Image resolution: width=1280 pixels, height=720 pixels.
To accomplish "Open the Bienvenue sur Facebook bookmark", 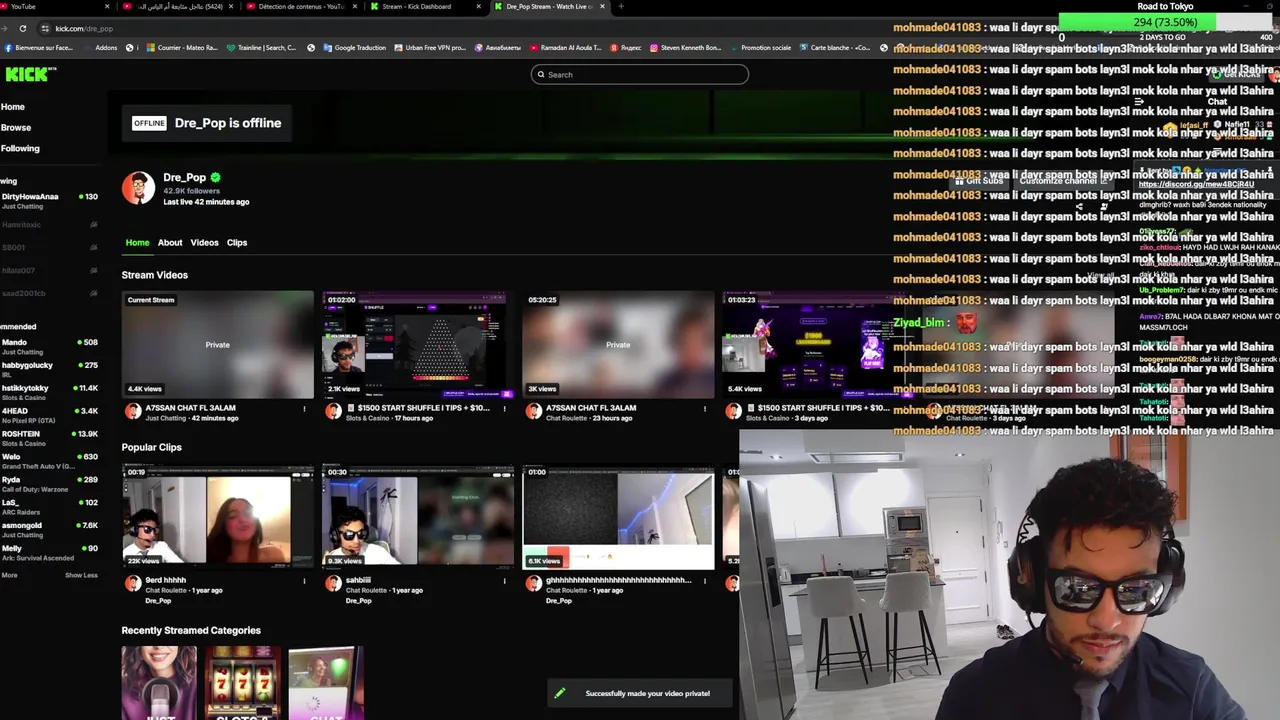I will 39,47.
